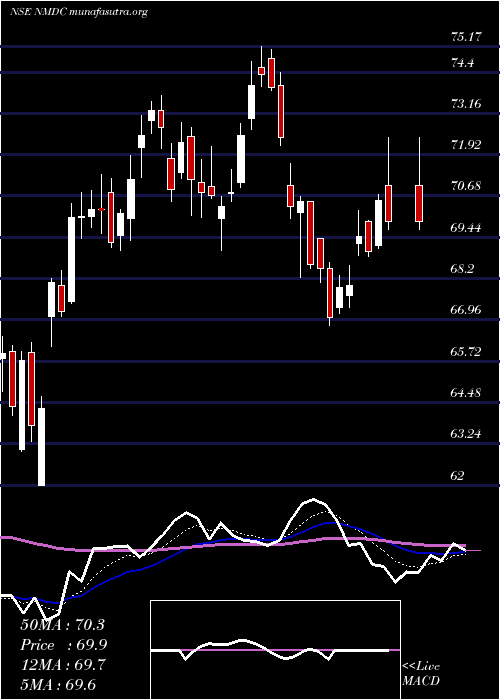Click the Price : 69.9 readout

63,645
